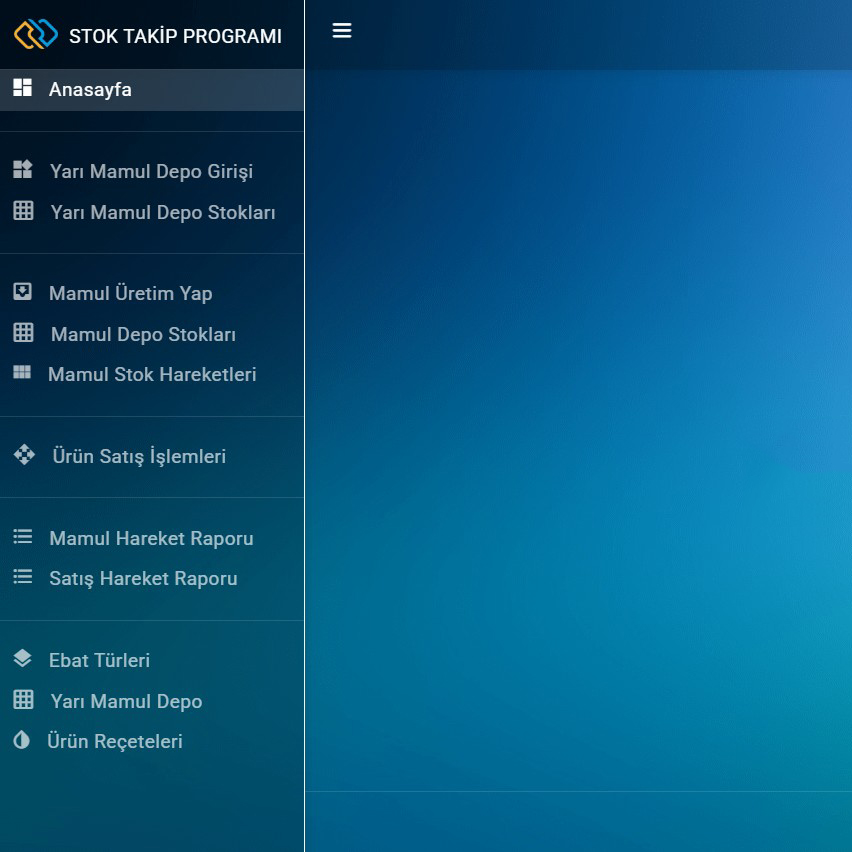Image resolution: width=852 pixels, height=852 pixels.
Task: Click the Mamul Stok Hareketleri icon
Action: click(x=22, y=372)
